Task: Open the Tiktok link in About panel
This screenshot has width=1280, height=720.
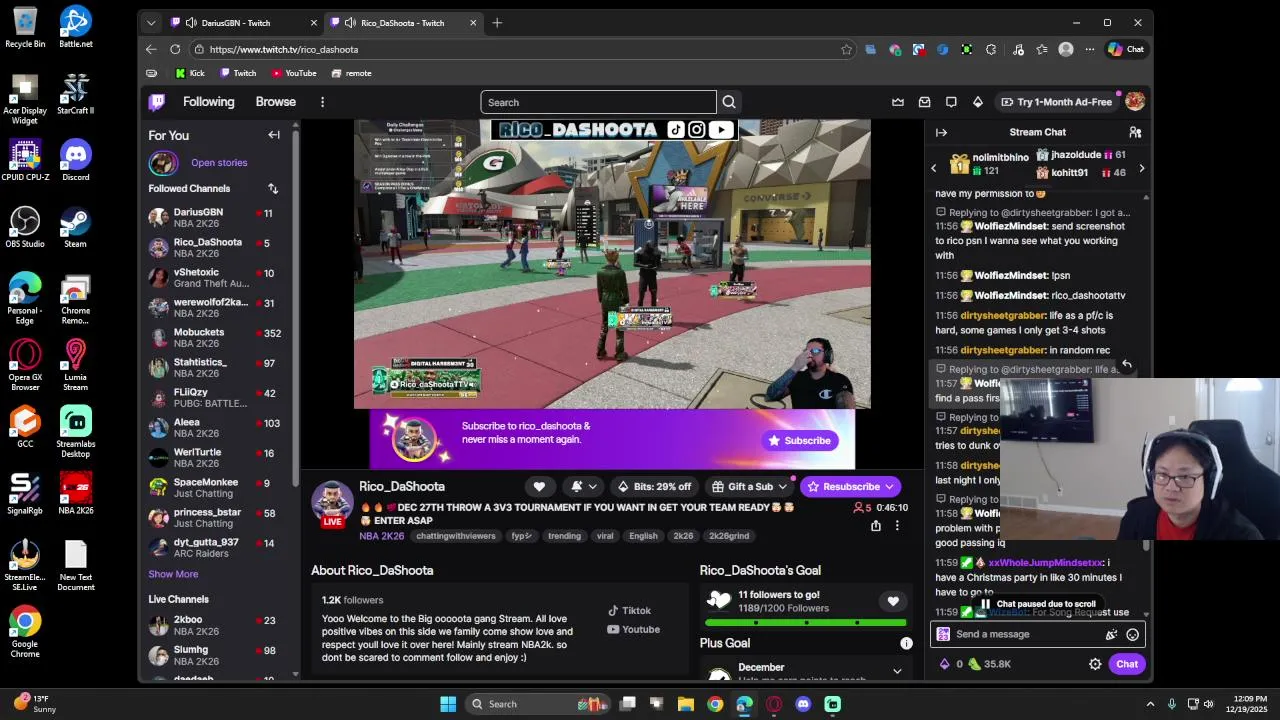Action: click(629, 611)
